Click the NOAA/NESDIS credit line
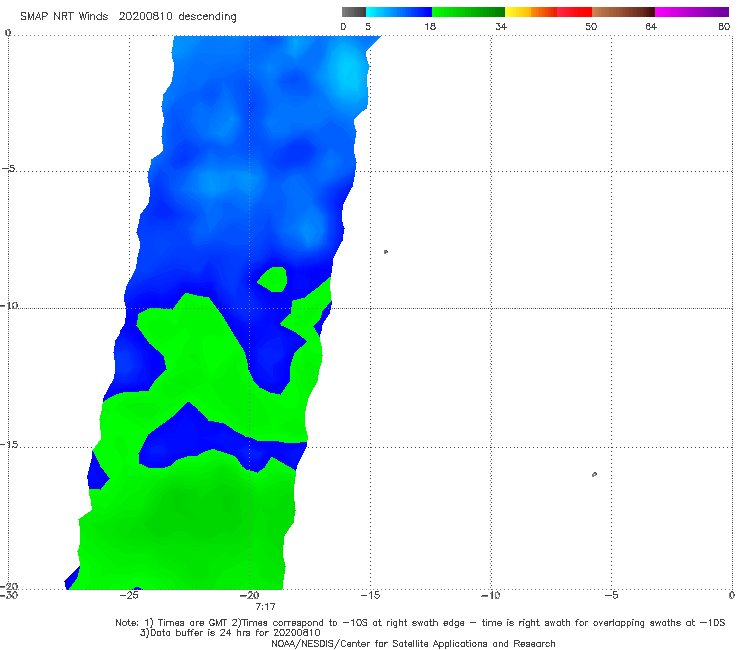 [x=413, y=643]
